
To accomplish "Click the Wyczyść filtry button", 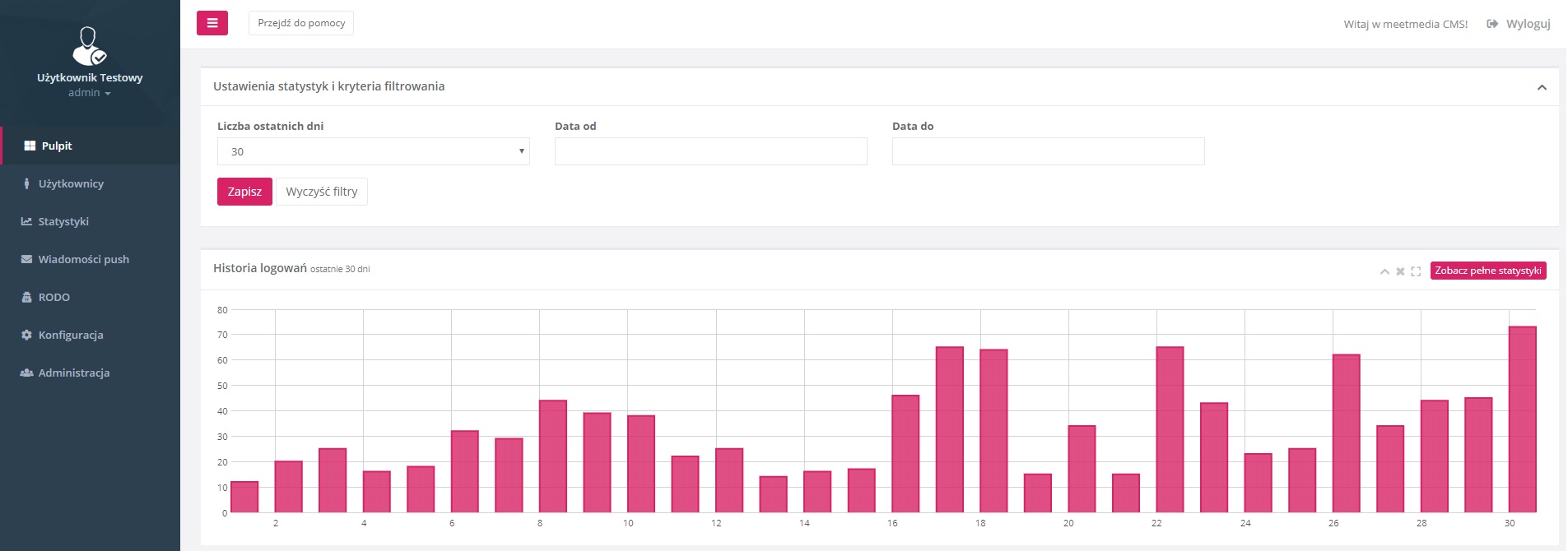I will point(321,192).
